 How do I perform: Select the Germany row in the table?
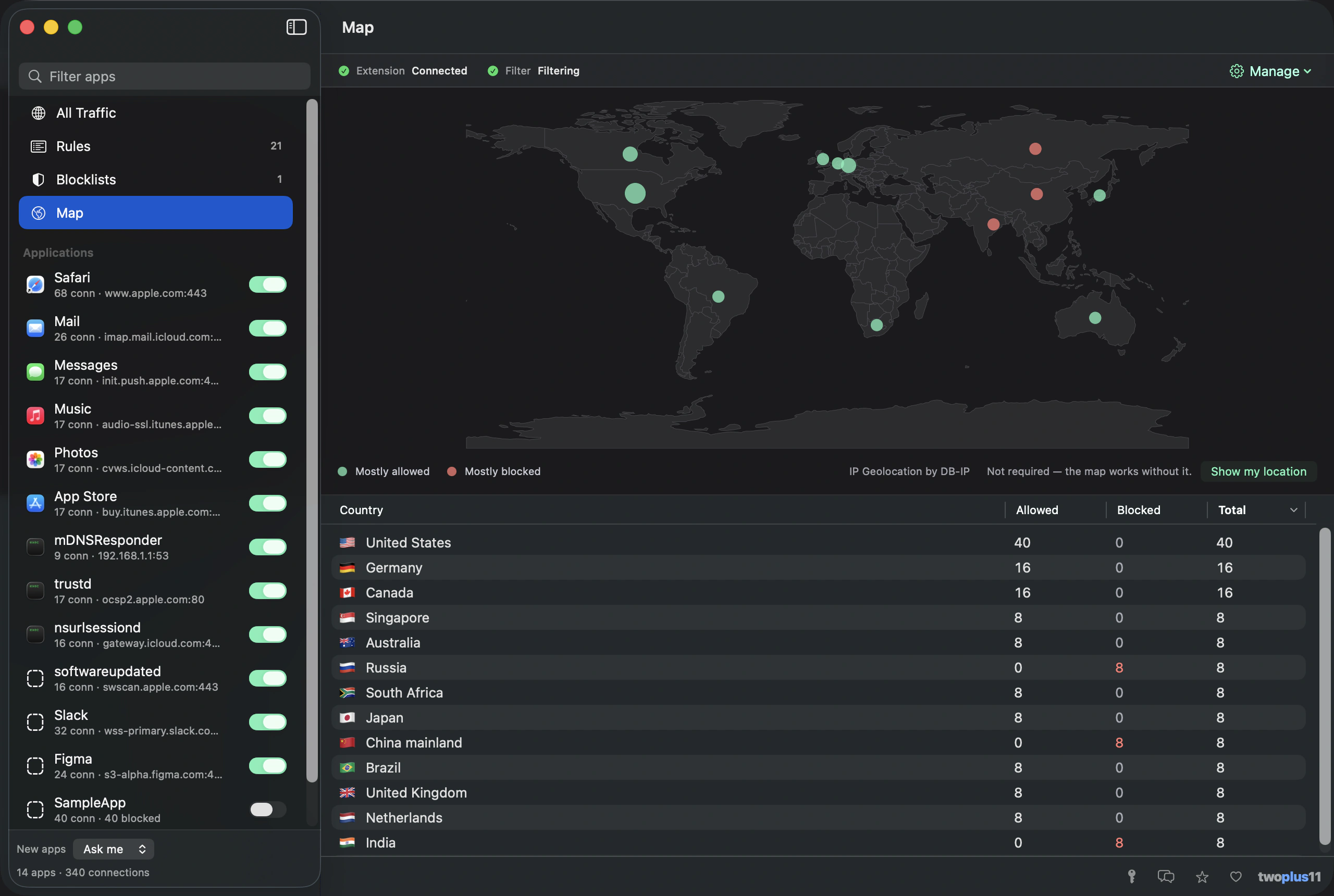tap(819, 567)
